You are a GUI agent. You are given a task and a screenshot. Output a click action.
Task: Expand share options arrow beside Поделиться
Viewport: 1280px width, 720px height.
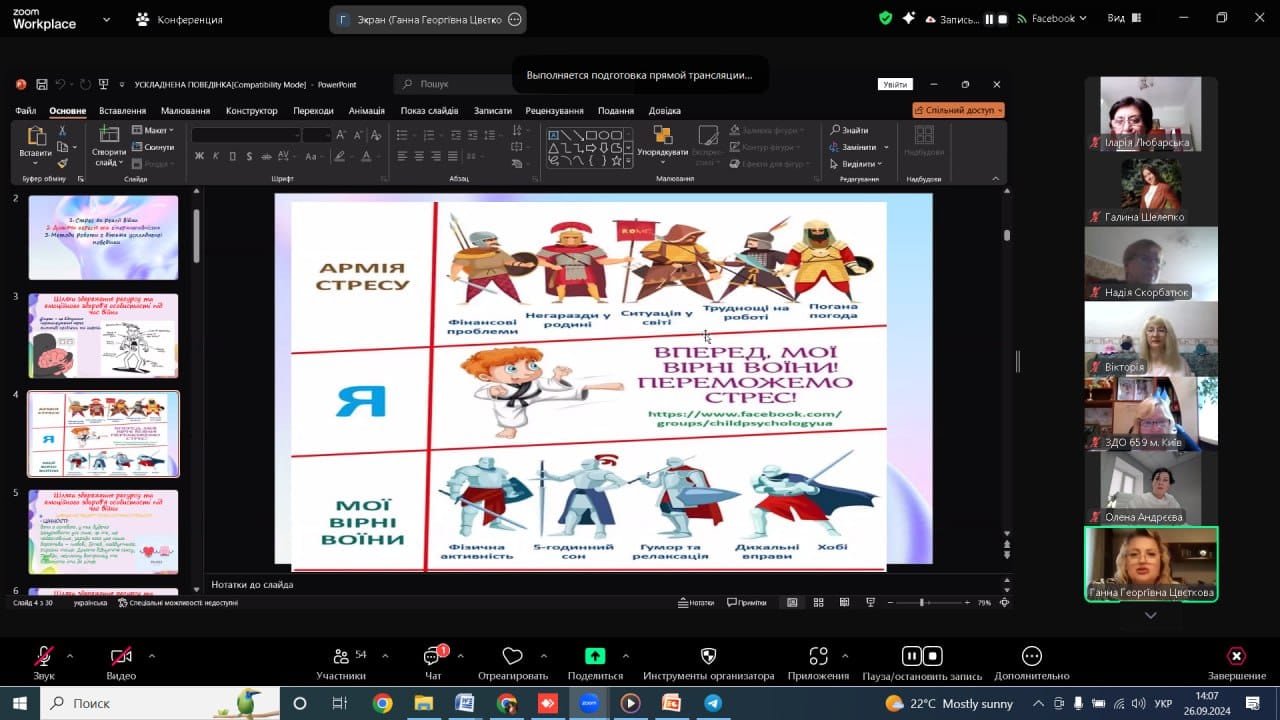point(625,656)
